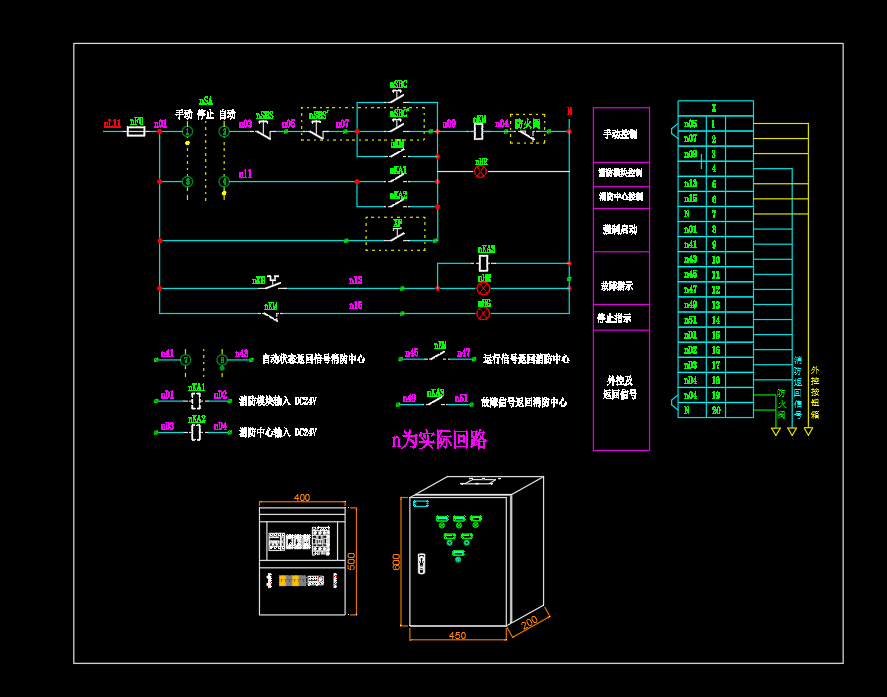Viewport: 887px width, 697px height.
Task: Click the red N neutral label
Action: [x=570, y=111]
